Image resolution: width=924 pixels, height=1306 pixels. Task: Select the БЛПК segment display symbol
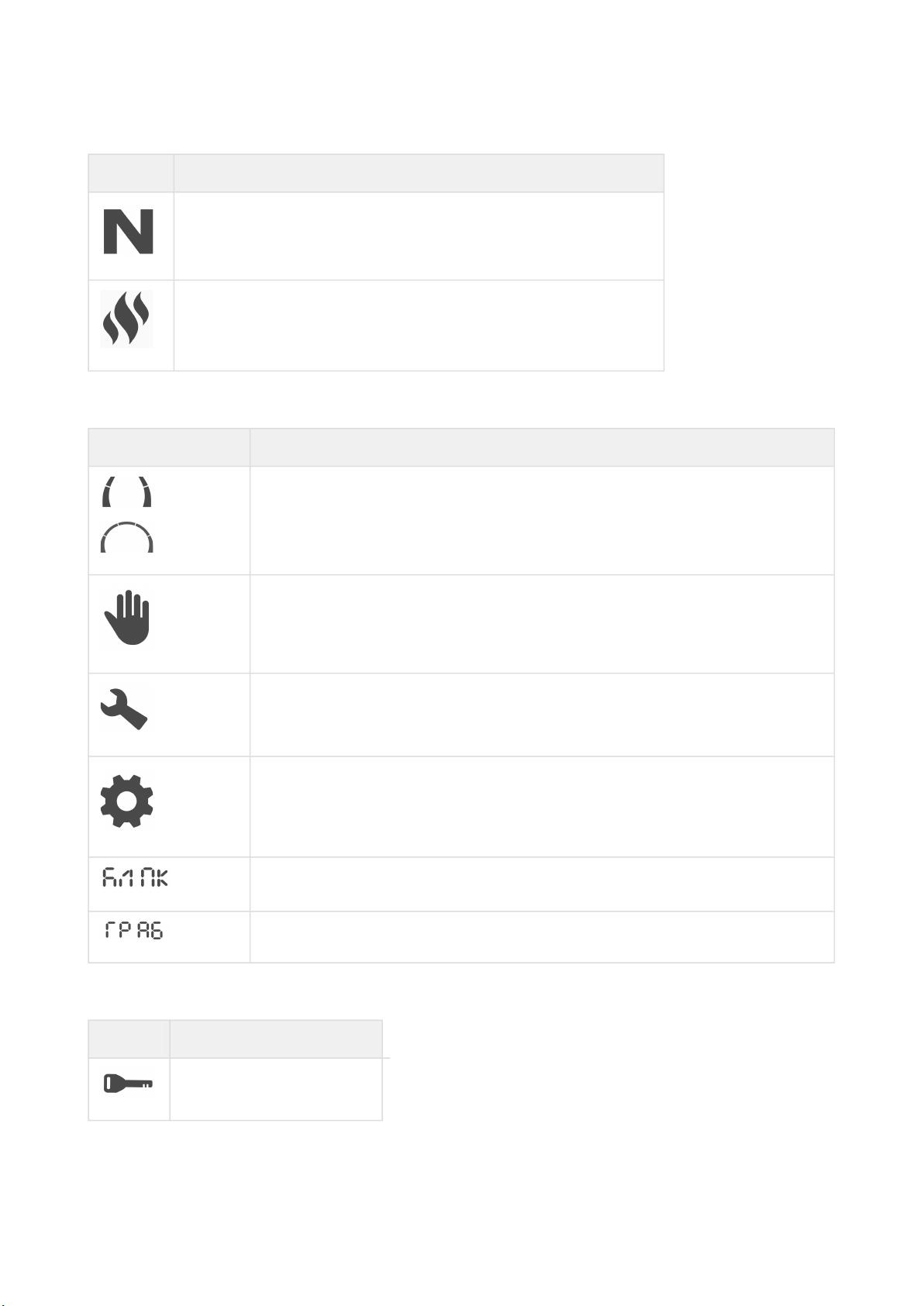135,878
